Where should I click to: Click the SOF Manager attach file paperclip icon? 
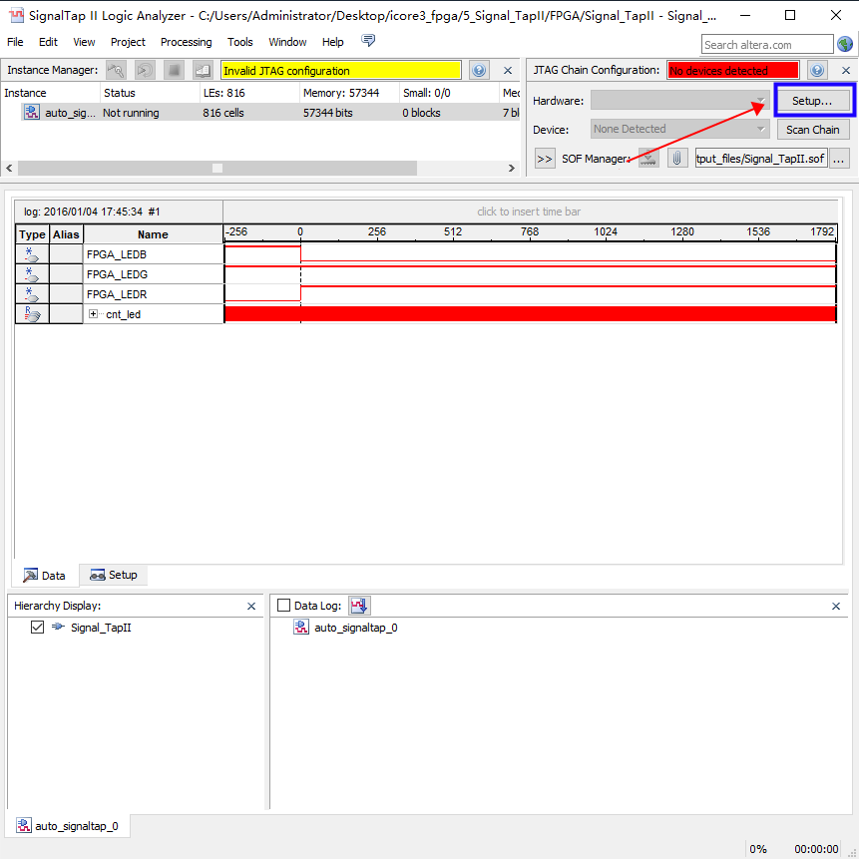point(677,158)
